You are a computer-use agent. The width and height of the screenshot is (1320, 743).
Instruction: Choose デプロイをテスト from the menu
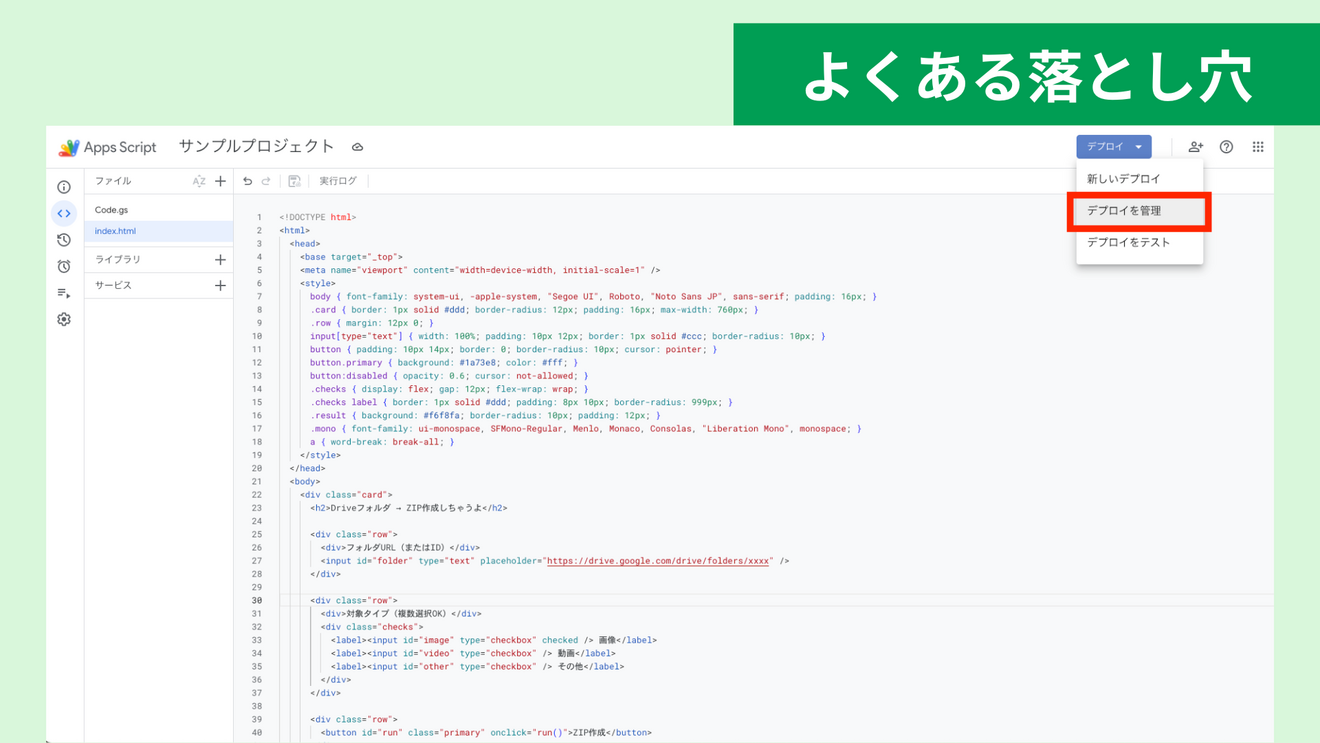(x=1140, y=242)
